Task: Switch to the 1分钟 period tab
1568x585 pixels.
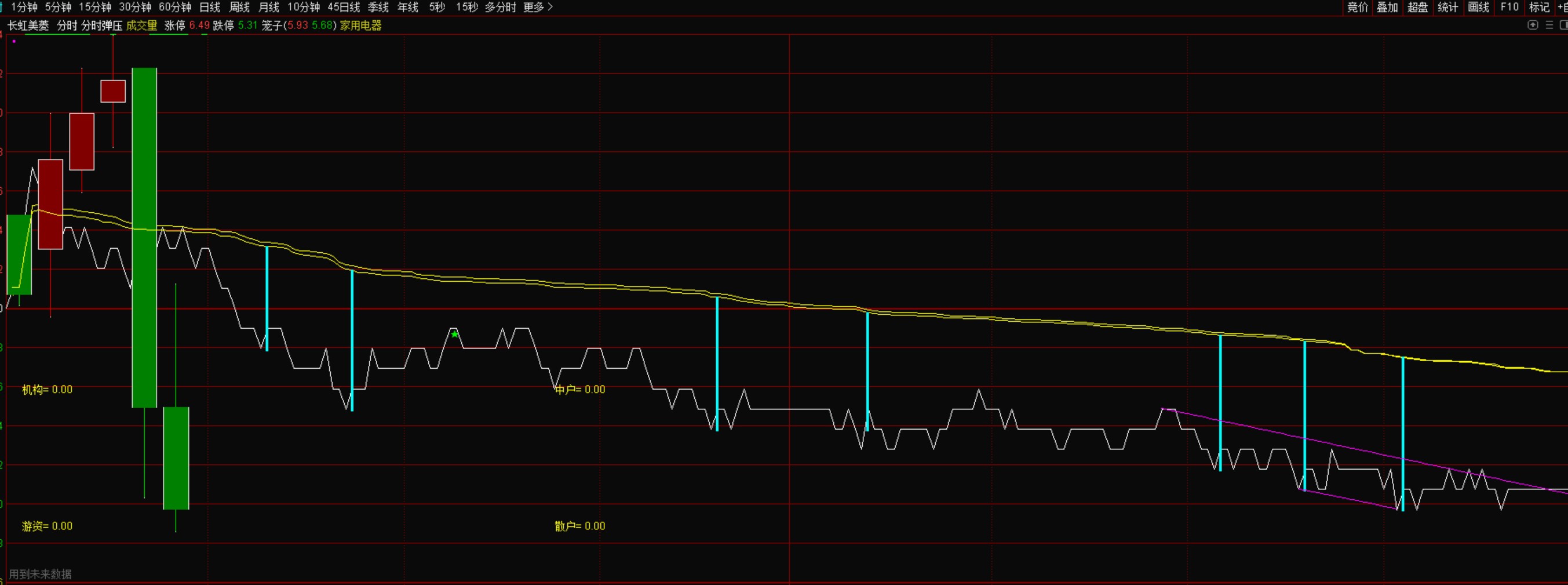Action: coord(24,8)
